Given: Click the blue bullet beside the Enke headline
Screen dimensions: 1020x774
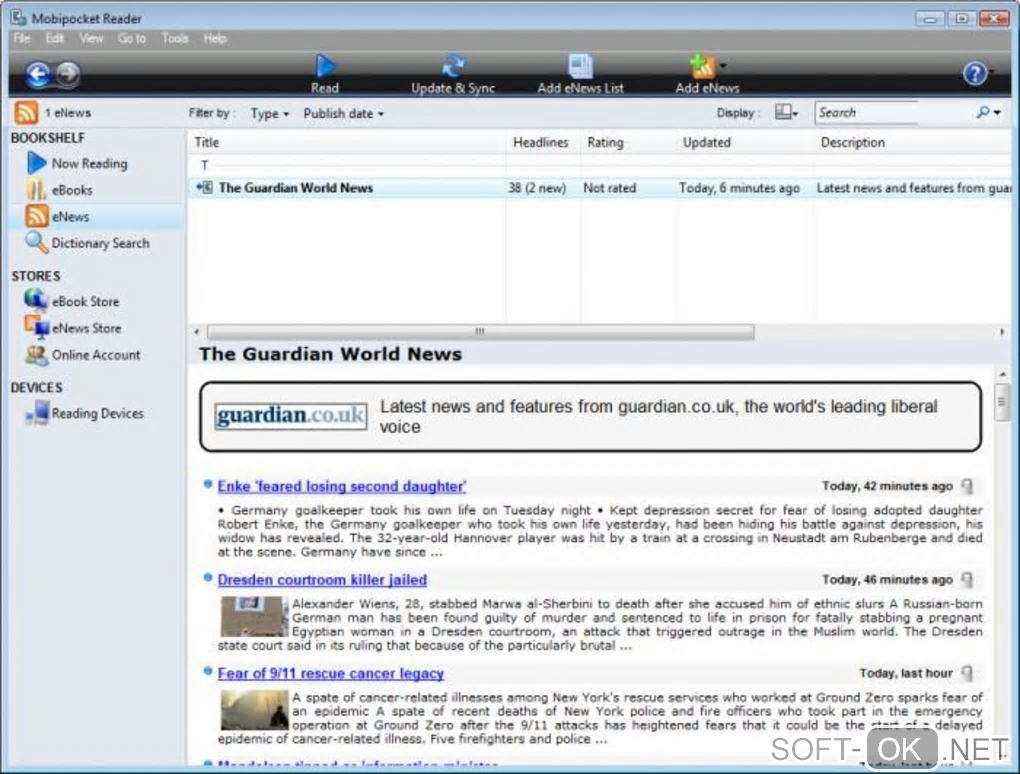Looking at the screenshot, I should coord(208,484).
